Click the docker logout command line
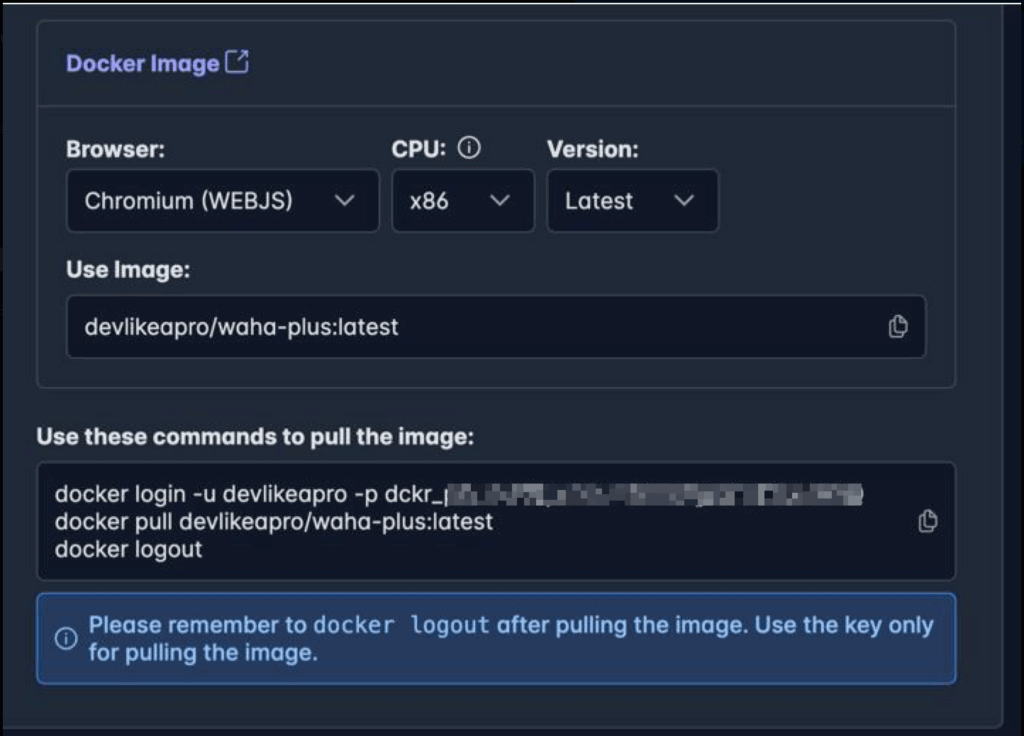Image resolution: width=1024 pixels, height=736 pixels. 128,549
